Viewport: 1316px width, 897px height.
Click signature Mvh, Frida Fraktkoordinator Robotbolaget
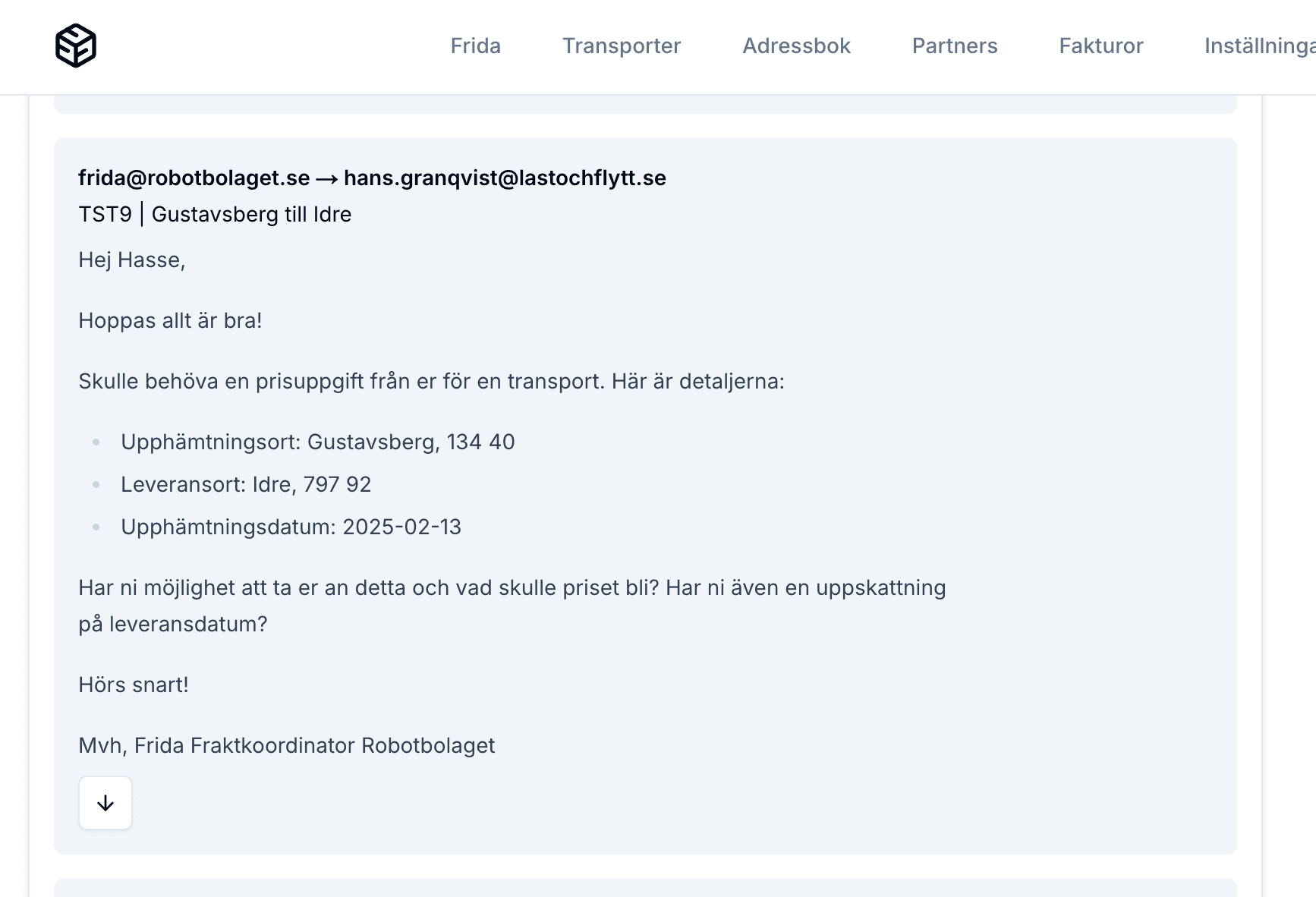coord(287,745)
